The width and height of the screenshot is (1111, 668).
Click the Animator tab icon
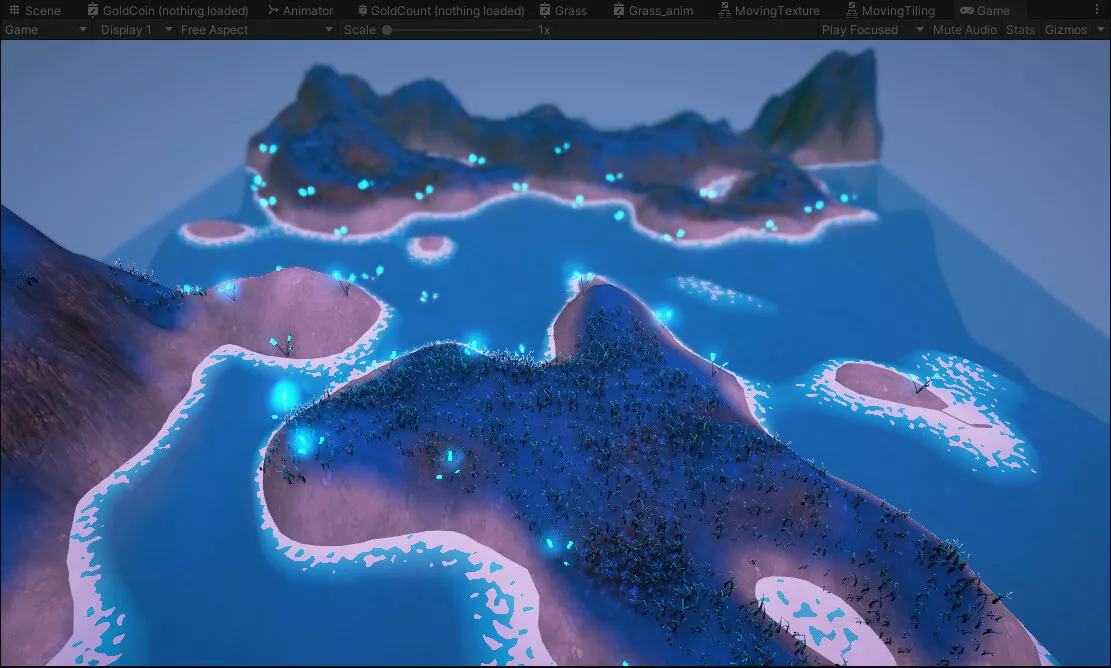tap(274, 11)
